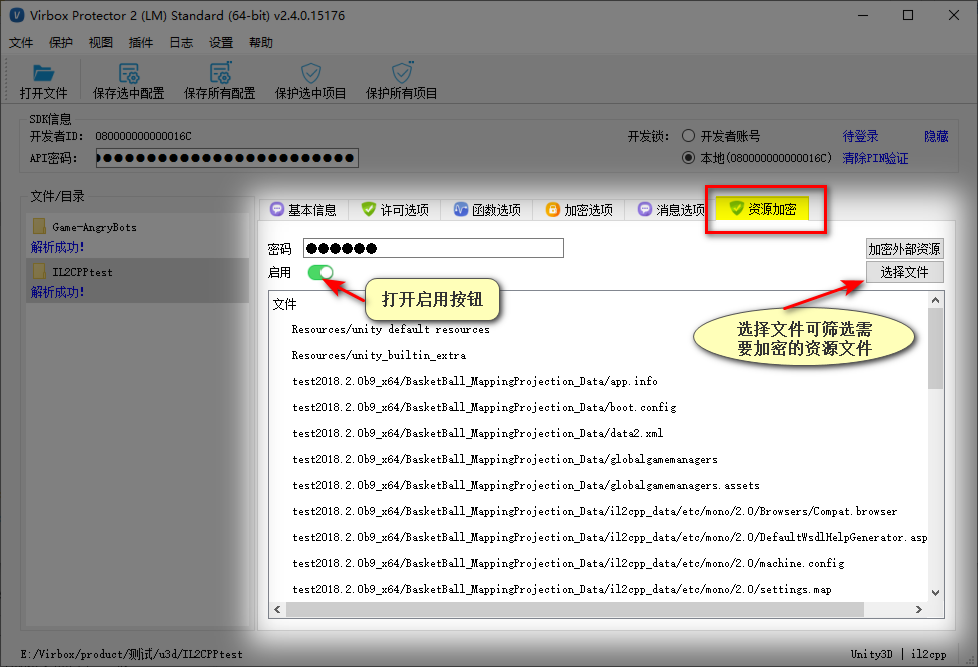
Task: Open the 日志 menu
Action: [181, 42]
